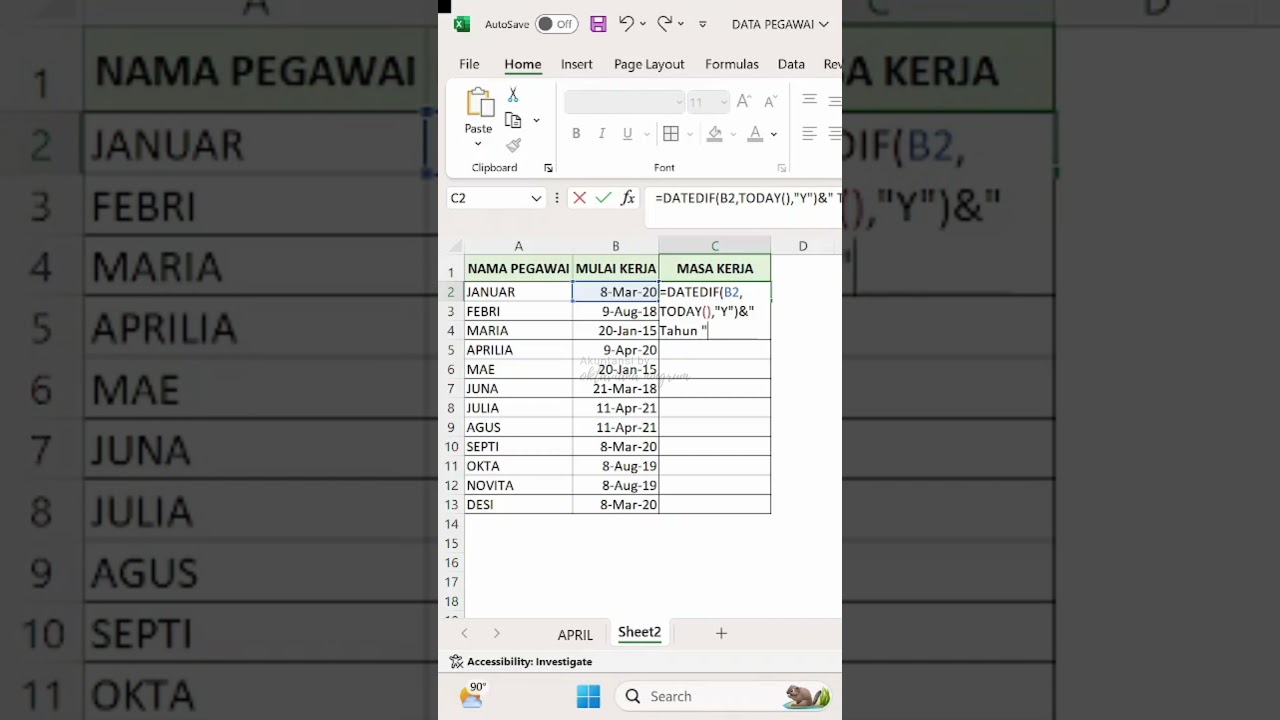Switch to the Home ribbon tab
The width and height of the screenshot is (1280, 720).
tap(523, 64)
